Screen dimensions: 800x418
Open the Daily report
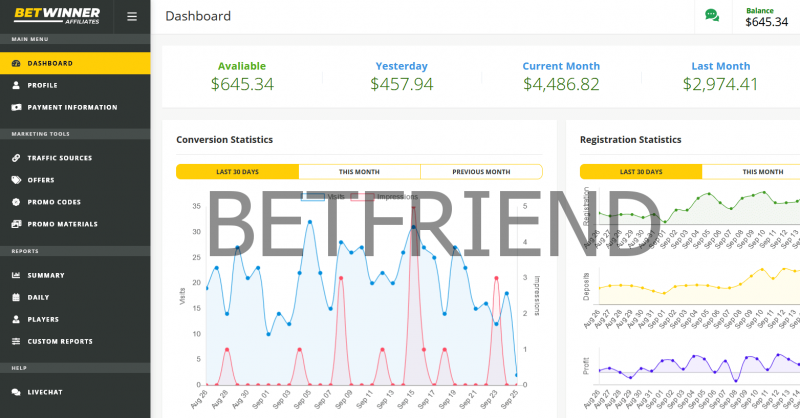[x=75, y=297]
